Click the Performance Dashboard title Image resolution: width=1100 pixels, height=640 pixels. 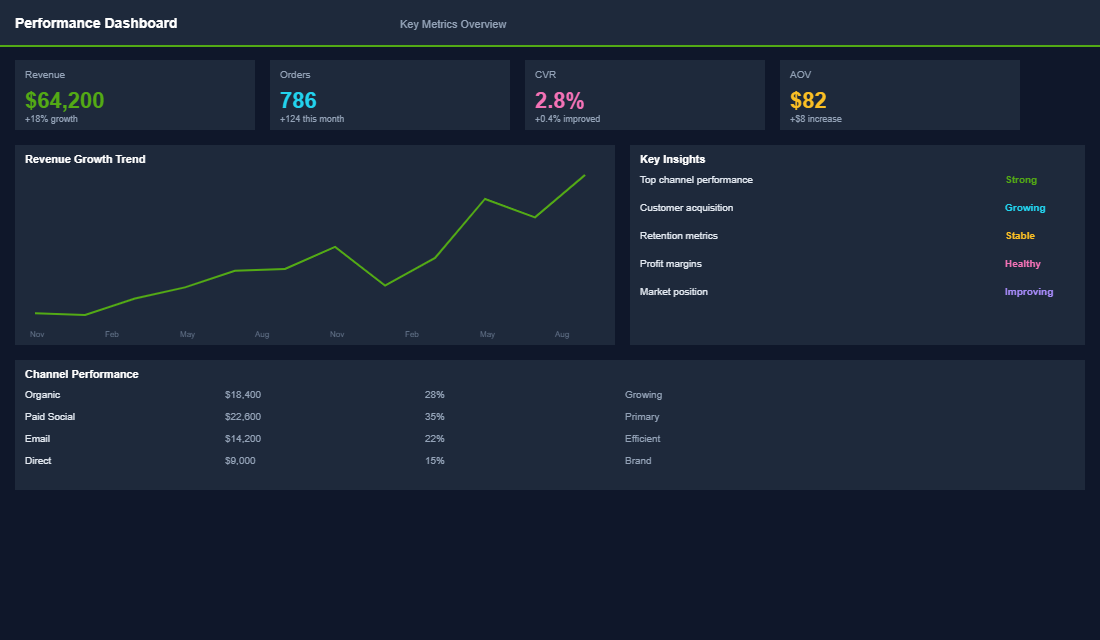(x=96, y=23)
